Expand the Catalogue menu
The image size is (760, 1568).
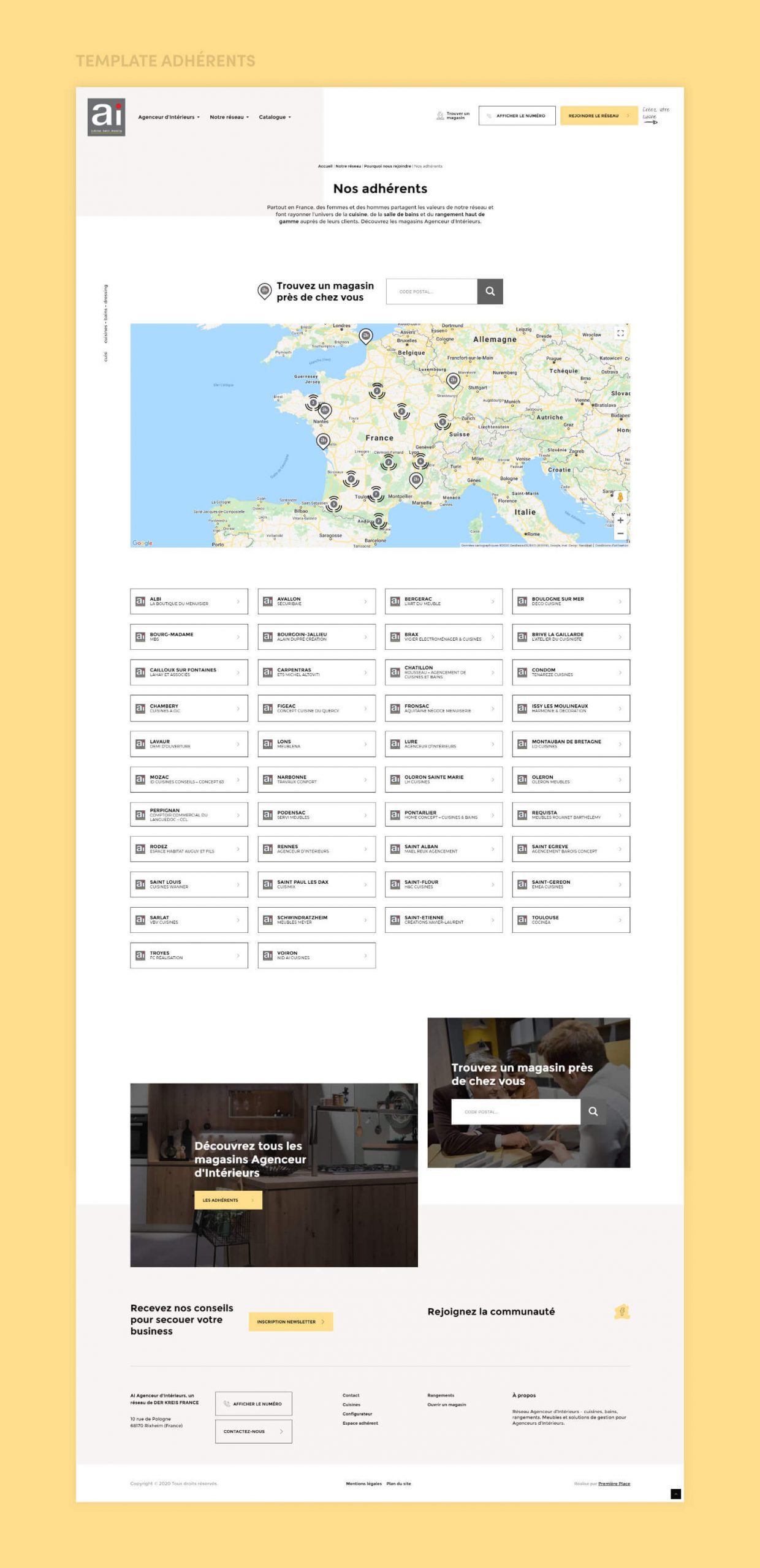tap(275, 117)
